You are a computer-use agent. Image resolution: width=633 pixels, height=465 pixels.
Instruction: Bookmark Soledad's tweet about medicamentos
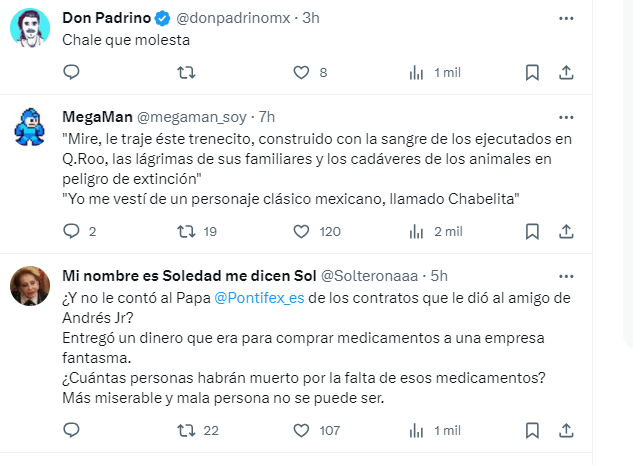[533, 430]
